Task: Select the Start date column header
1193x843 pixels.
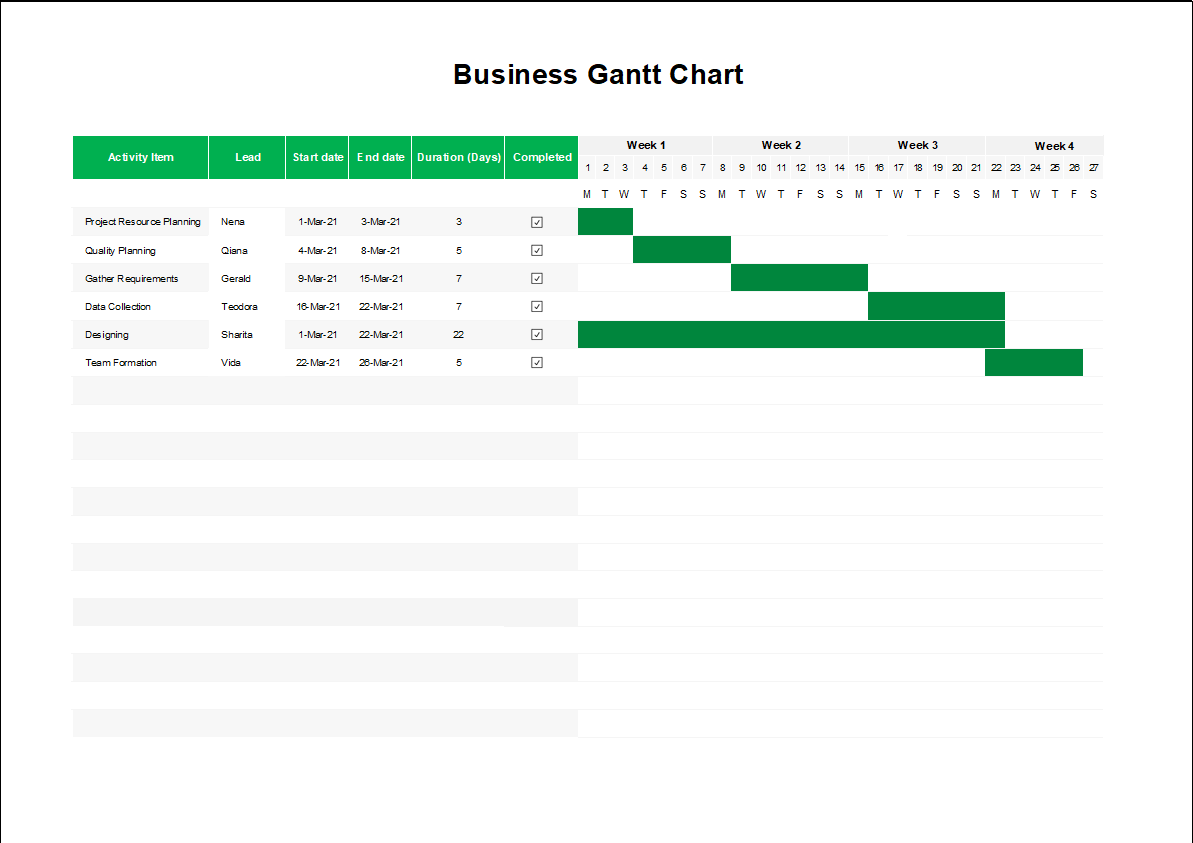Action: pos(318,157)
